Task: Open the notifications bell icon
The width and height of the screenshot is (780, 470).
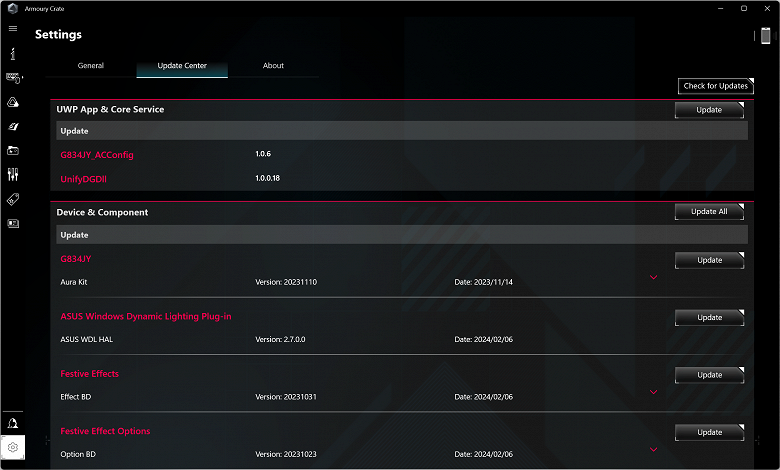Action: (x=13, y=423)
